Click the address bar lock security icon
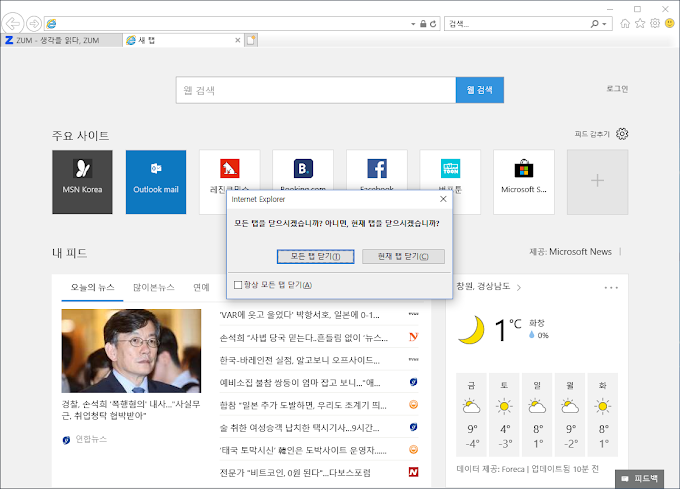The width and height of the screenshot is (680, 489). point(423,24)
